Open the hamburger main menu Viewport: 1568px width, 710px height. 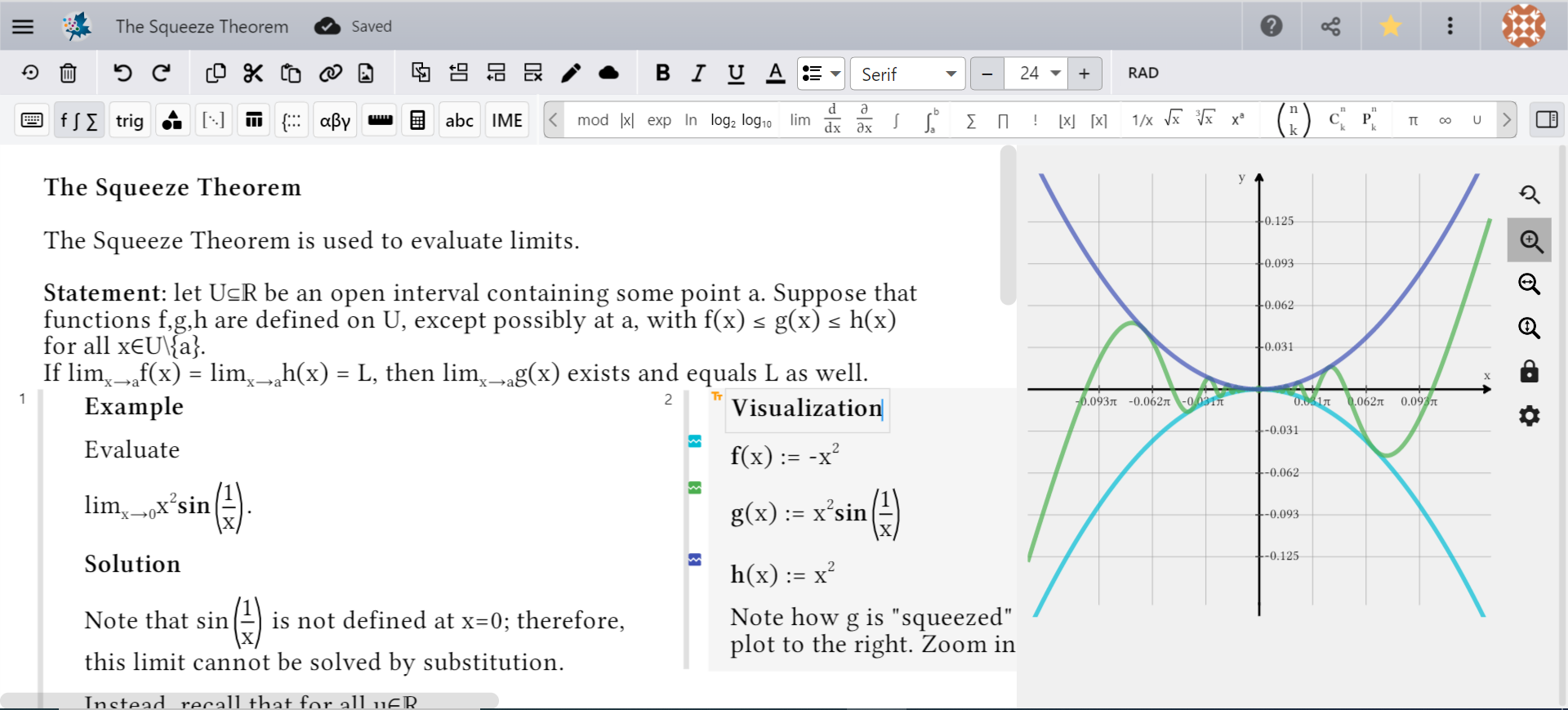pos(23,26)
